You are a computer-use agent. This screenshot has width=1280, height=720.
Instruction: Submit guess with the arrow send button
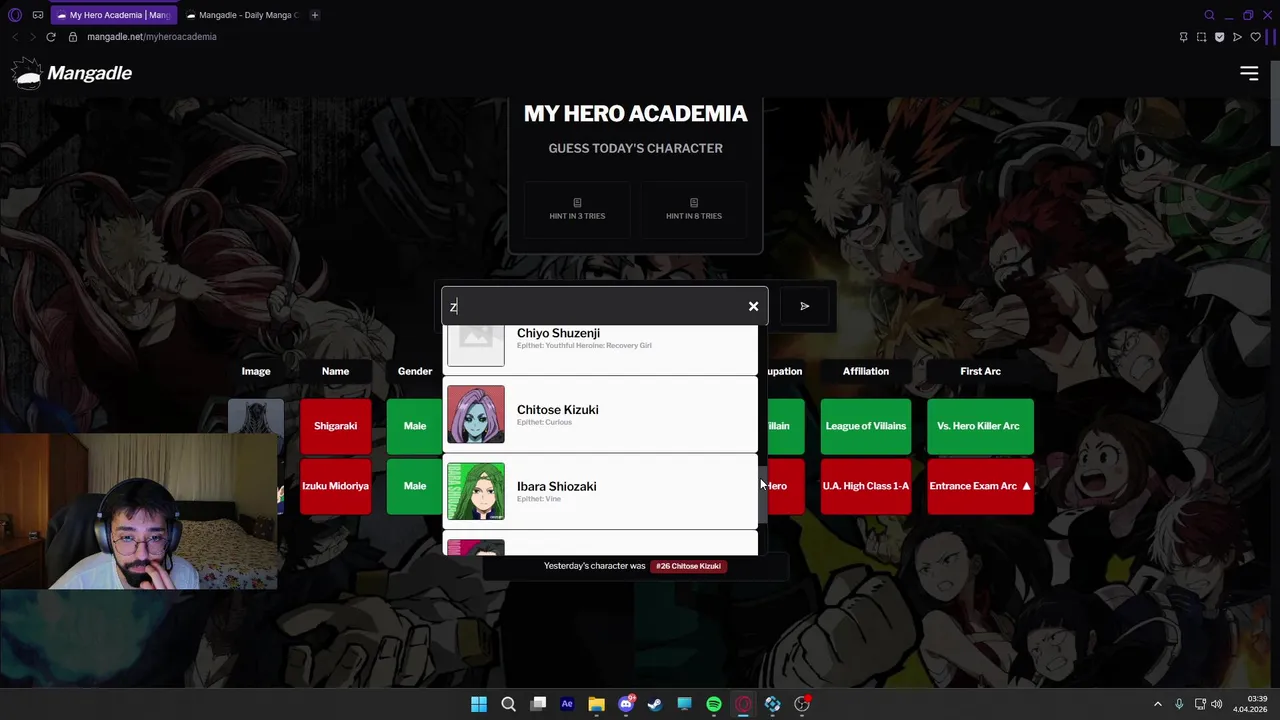pos(804,306)
